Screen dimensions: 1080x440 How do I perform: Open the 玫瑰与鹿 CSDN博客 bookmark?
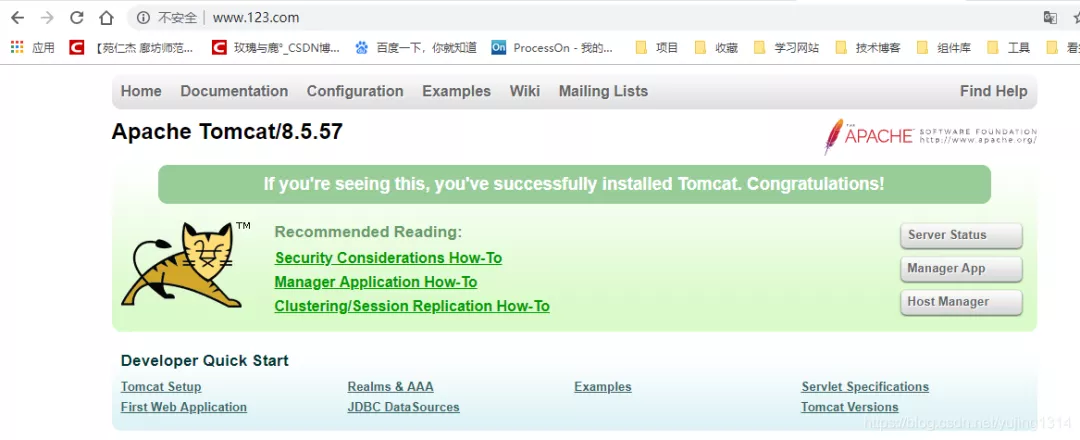(276, 48)
